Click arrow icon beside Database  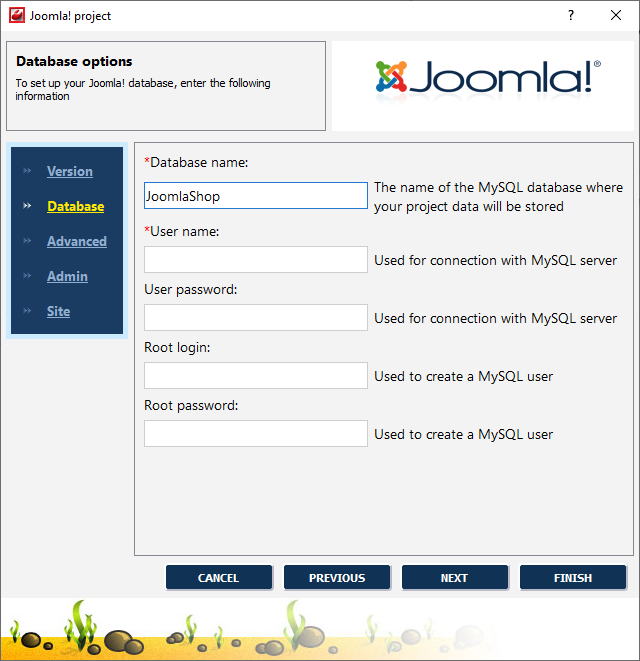pos(27,206)
